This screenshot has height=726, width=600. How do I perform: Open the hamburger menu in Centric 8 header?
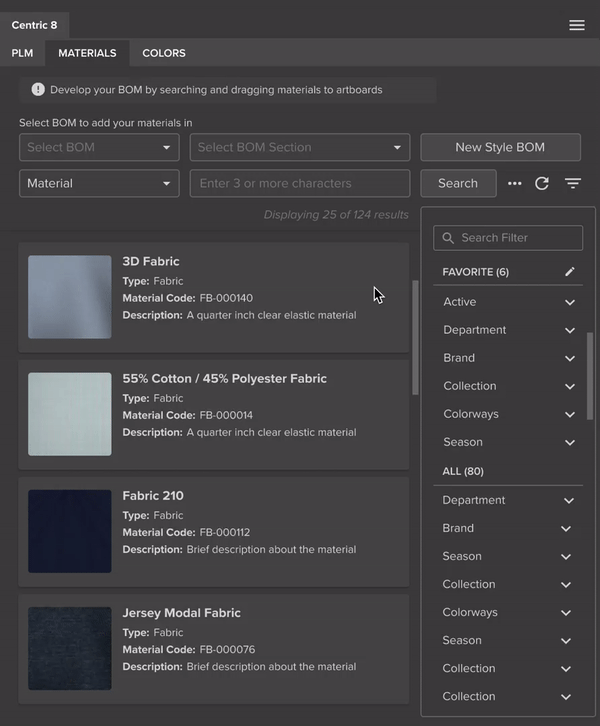pyautogui.click(x=577, y=25)
